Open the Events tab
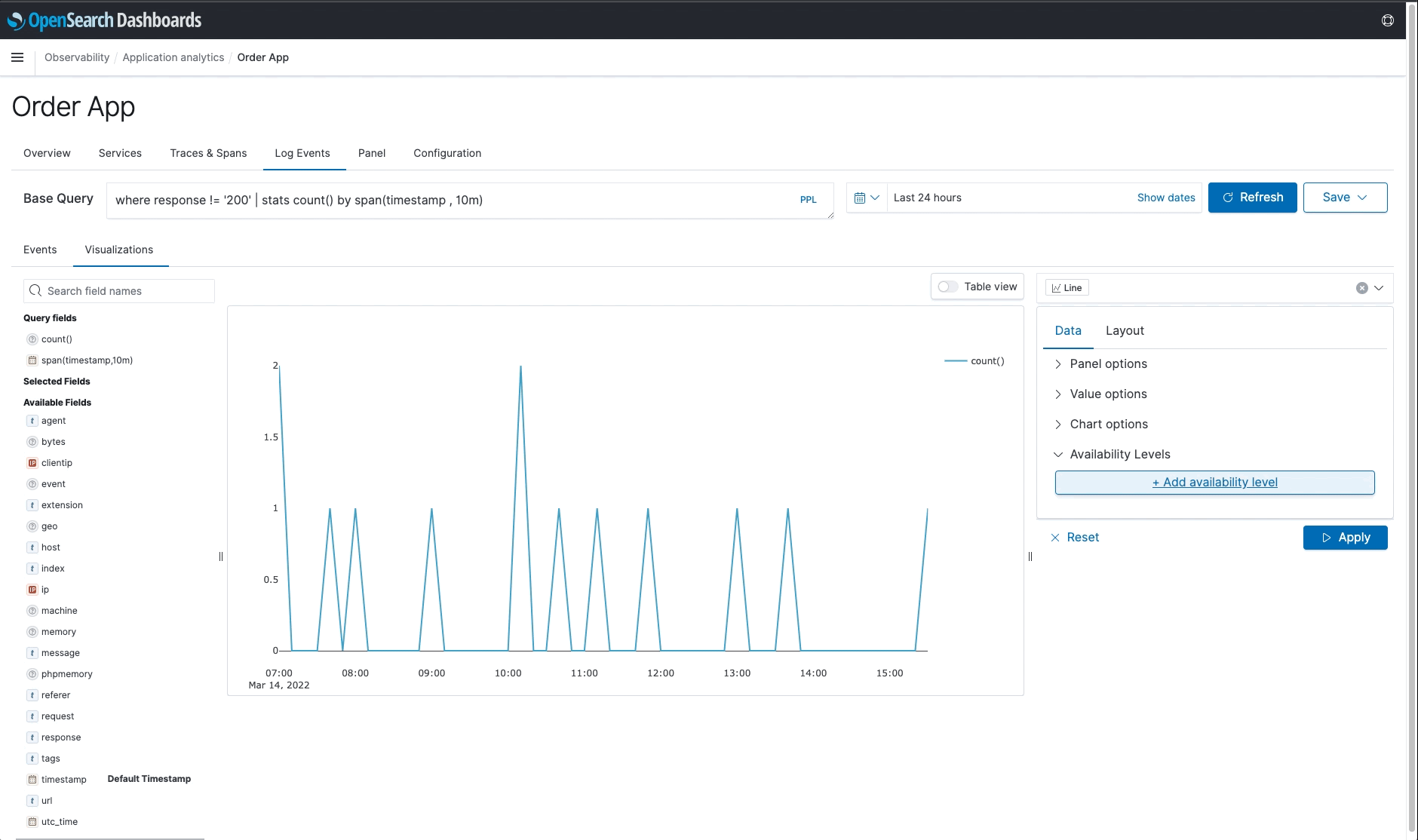The width and height of the screenshot is (1418, 840). pyautogui.click(x=40, y=250)
